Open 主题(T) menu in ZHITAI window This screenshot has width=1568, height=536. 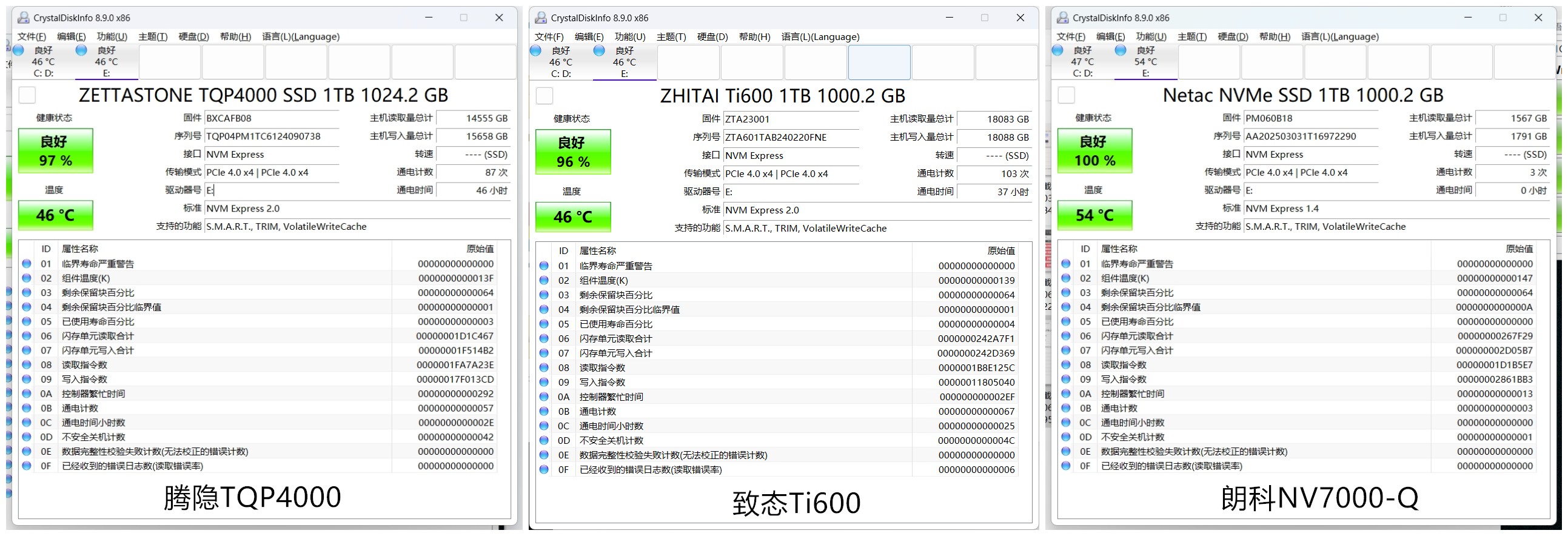pyautogui.click(x=671, y=37)
